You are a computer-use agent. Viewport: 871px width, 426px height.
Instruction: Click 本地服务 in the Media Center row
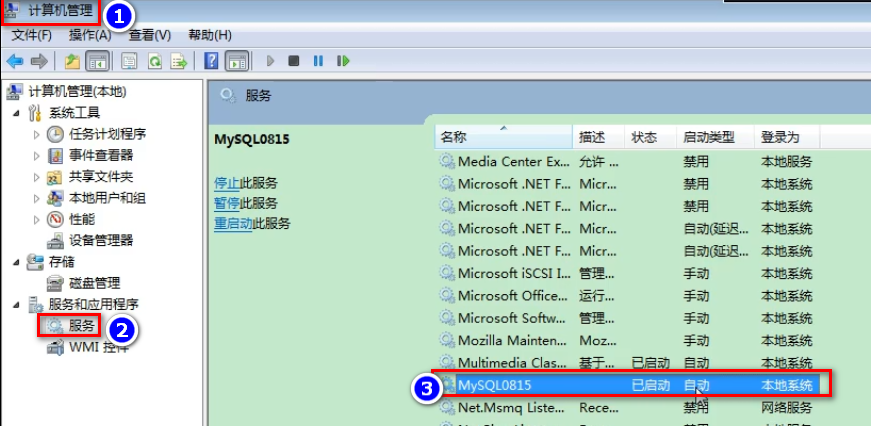point(787,162)
